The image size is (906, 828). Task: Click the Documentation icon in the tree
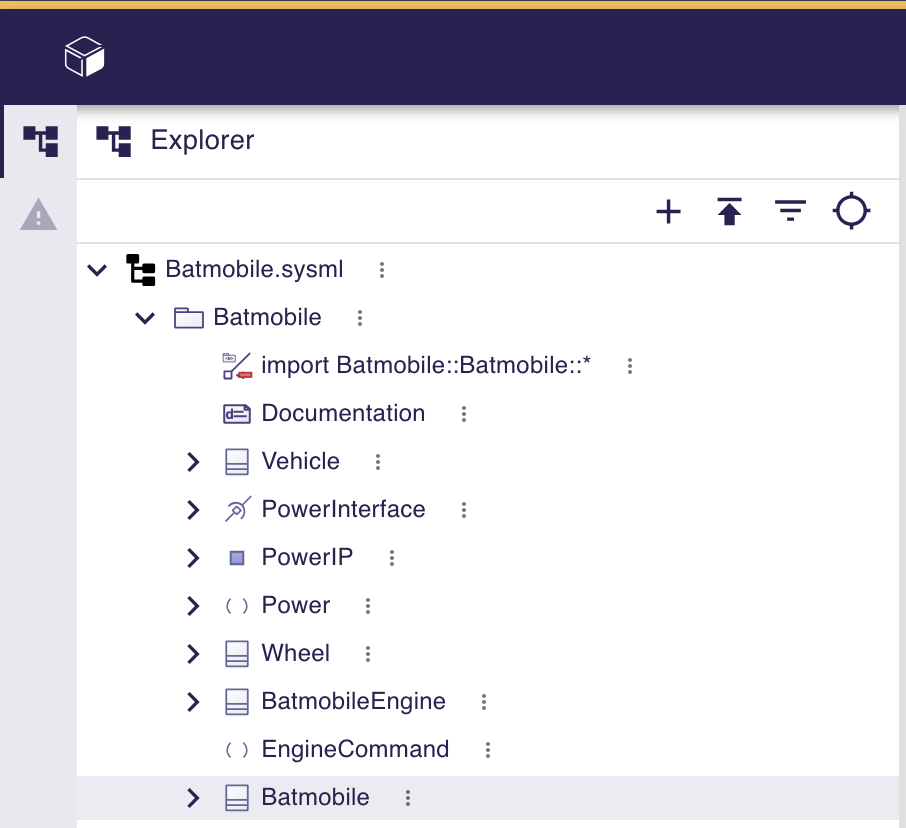[x=237, y=413]
